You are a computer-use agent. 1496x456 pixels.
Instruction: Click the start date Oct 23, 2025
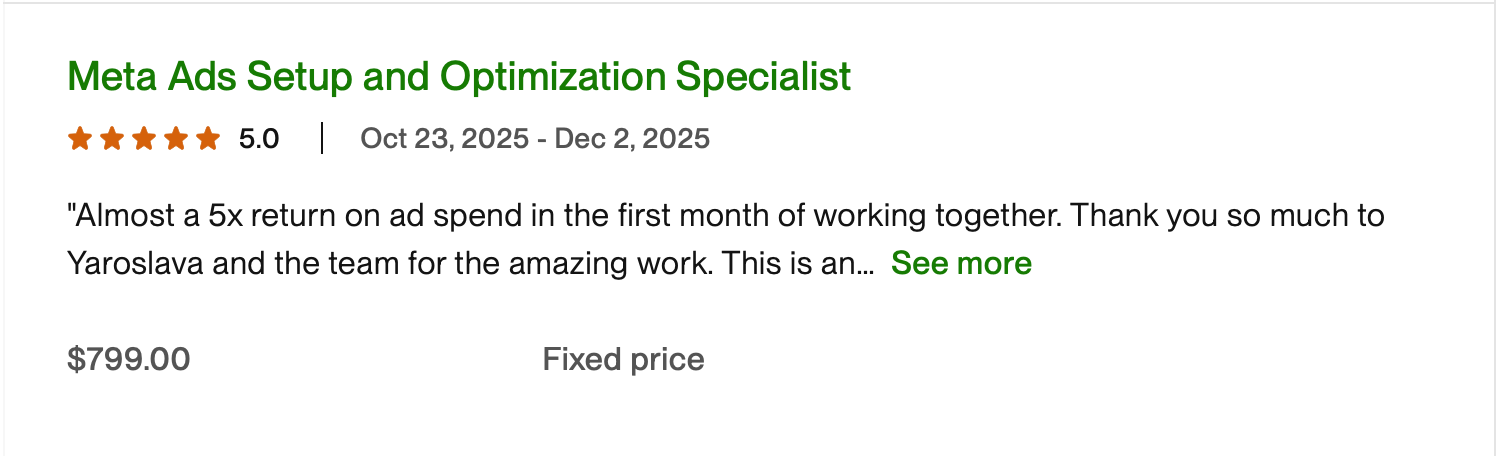tap(444, 138)
